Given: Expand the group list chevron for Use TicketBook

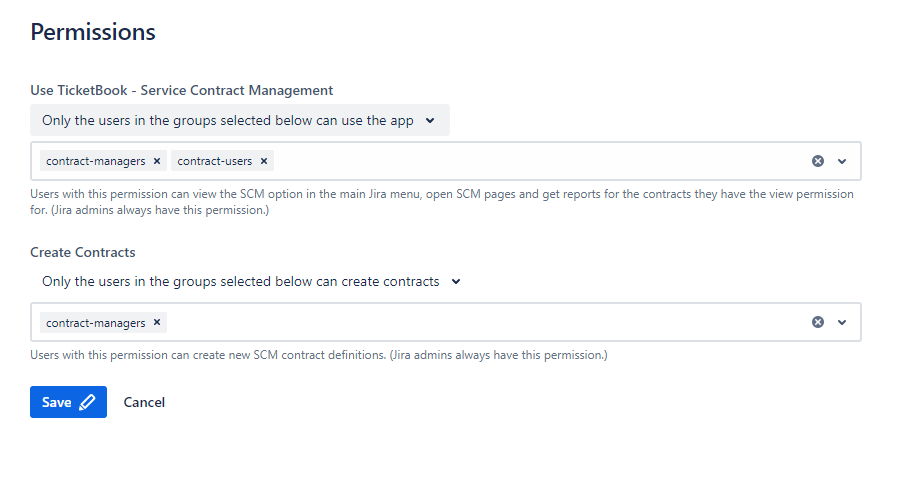Looking at the screenshot, I should pos(842,161).
